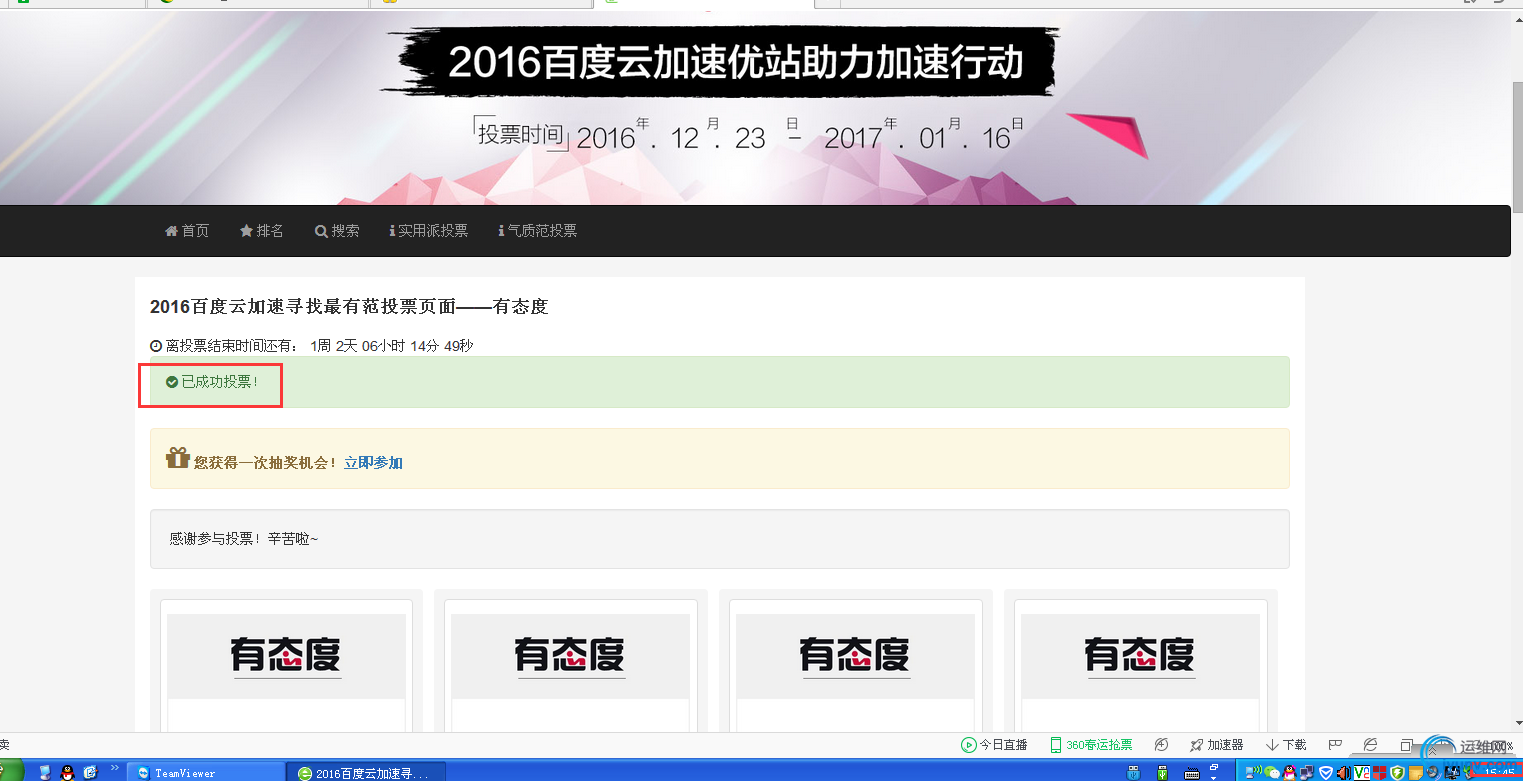
Task: Expand the quick launch overflow chevron
Action: click(x=114, y=769)
